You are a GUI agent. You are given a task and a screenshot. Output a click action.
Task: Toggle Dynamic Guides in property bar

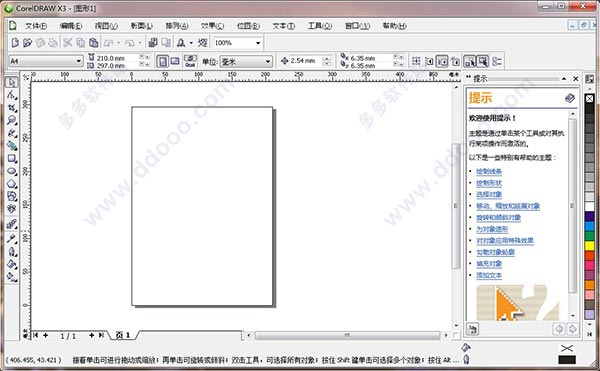click(x=455, y=61)
